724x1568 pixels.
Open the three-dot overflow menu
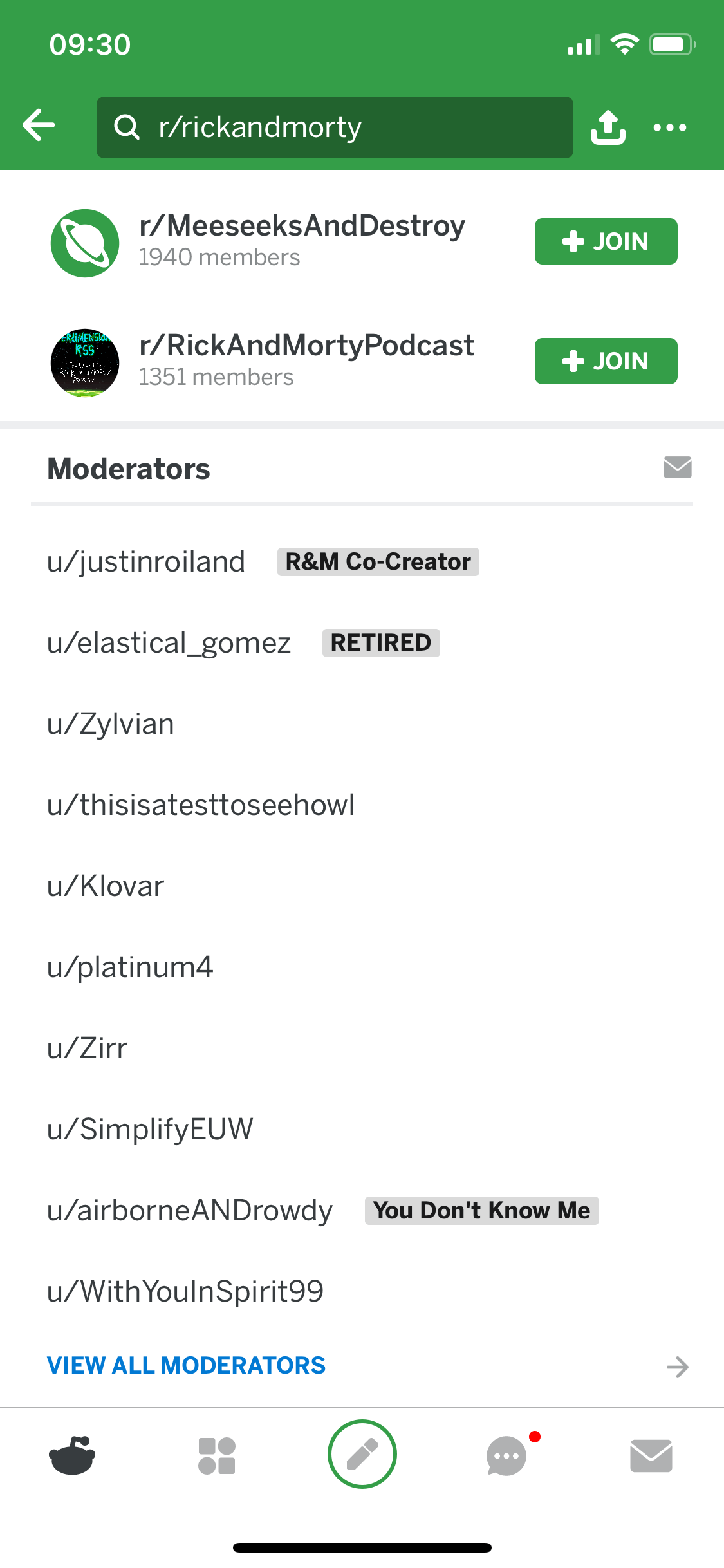coord(669,127)
